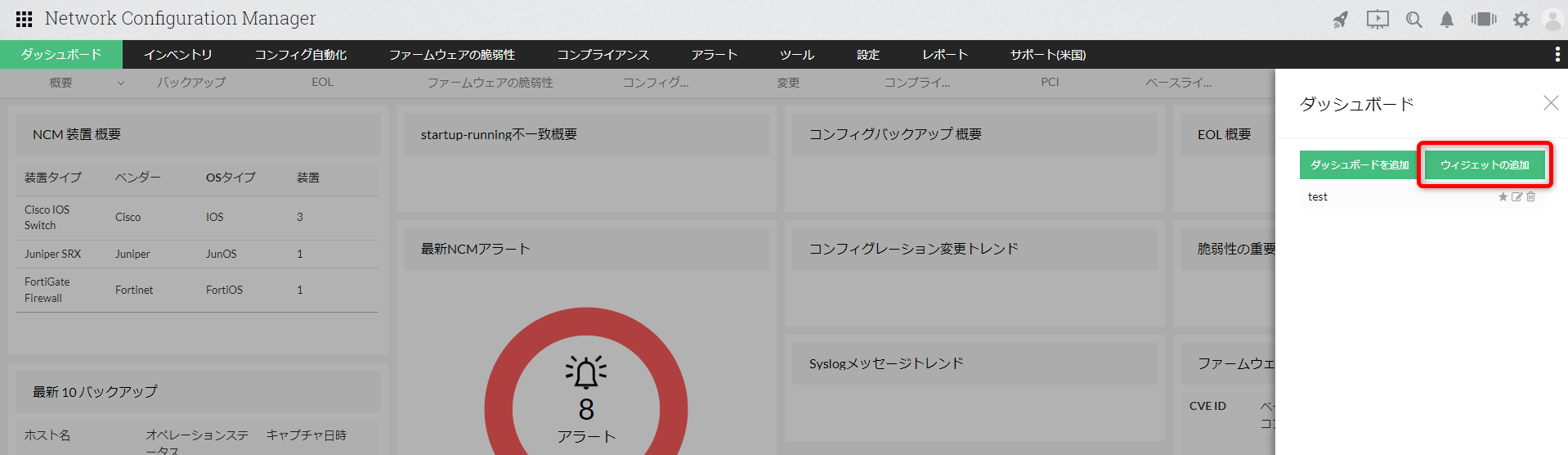Click the EOL 概要 widget title
Image resolution: width=1568 pixels, height=455 pixels.
(x=1224, y=134)
